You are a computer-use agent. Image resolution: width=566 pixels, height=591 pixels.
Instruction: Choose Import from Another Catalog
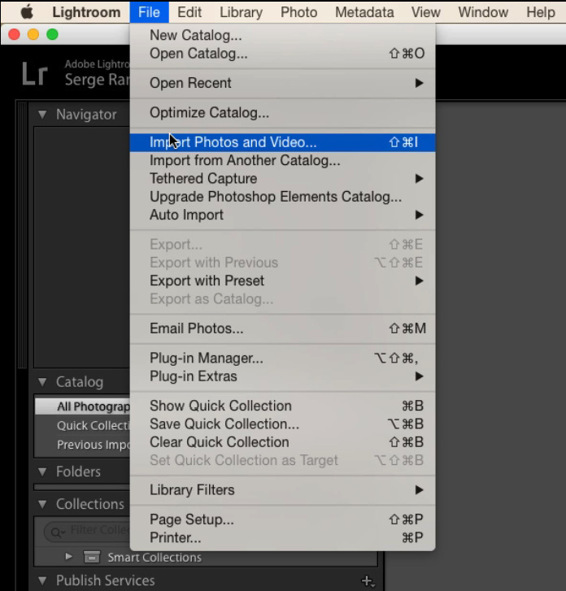[x=283, y=160]
